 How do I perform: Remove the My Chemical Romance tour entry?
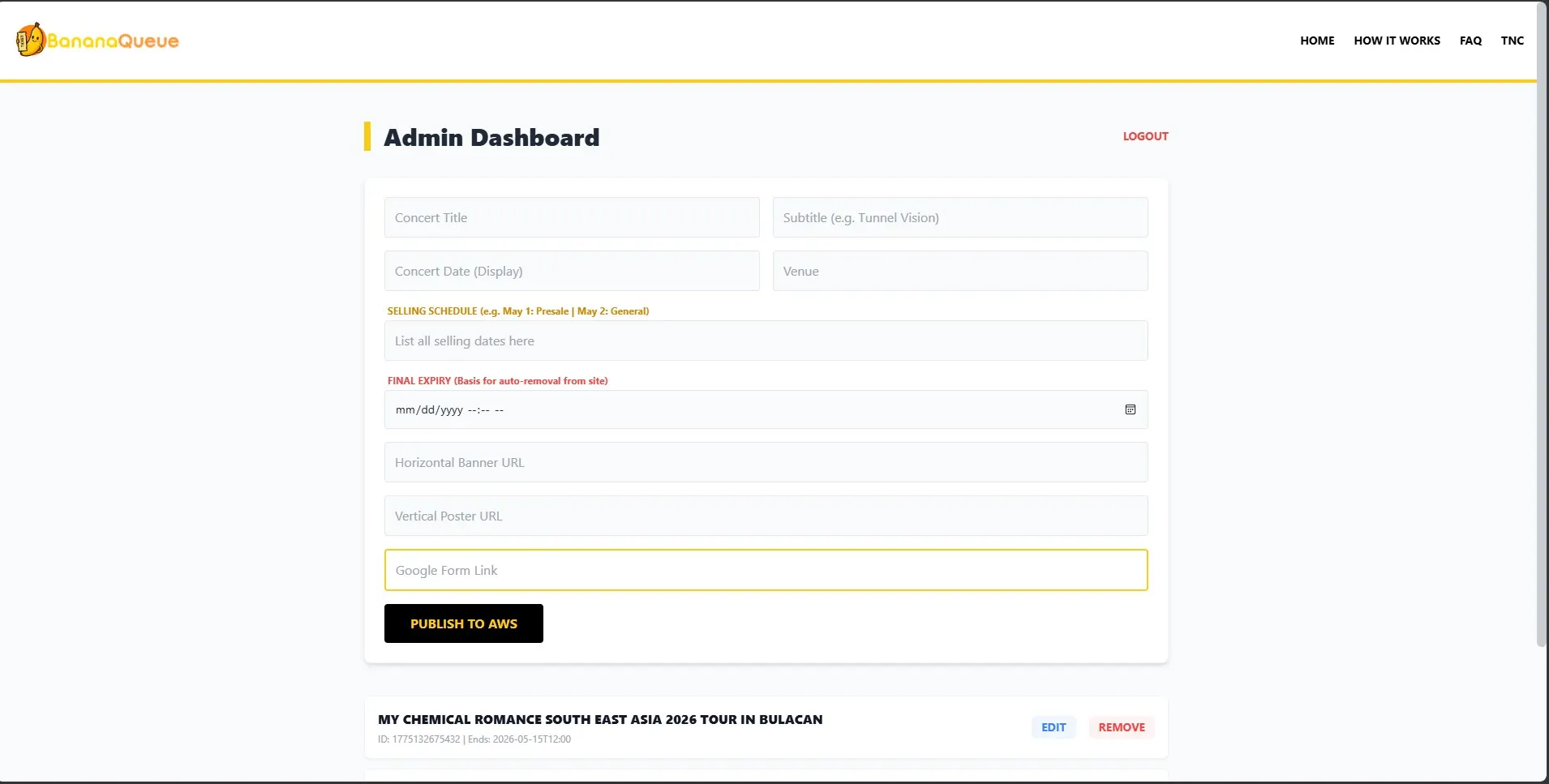point(1122,727)
